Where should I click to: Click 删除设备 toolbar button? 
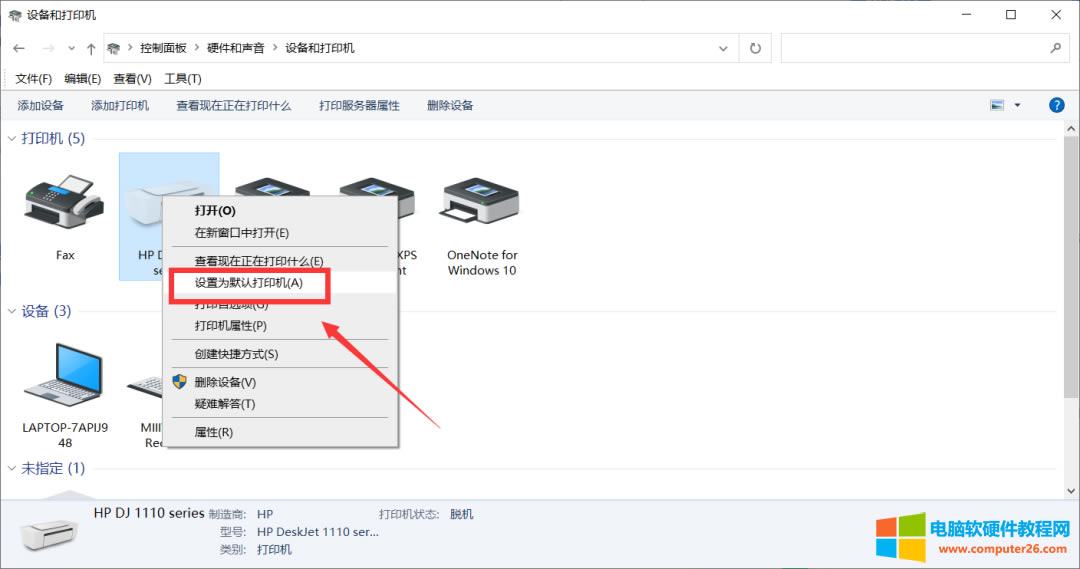pyautogui.click(x=450, y=105)
